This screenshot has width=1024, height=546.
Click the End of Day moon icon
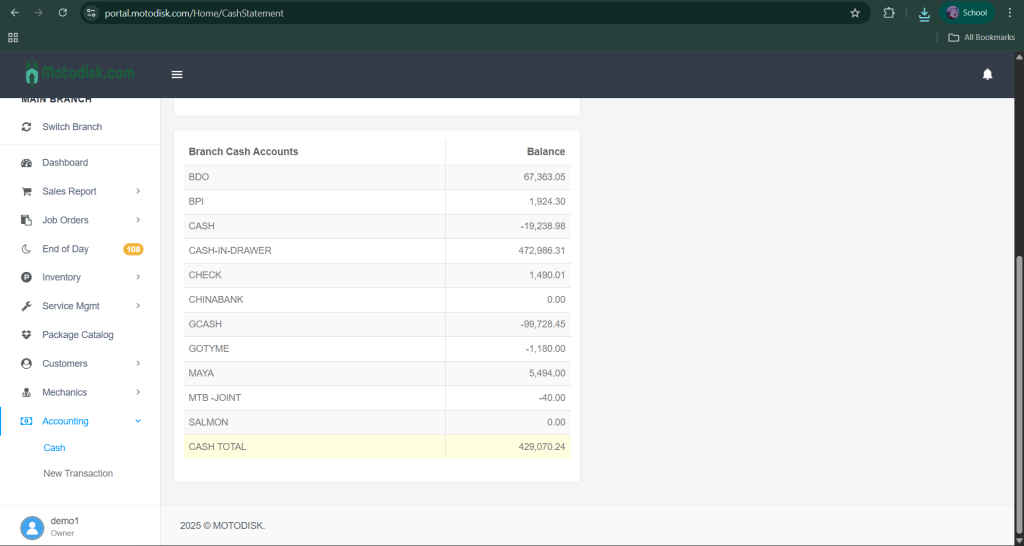26,249
